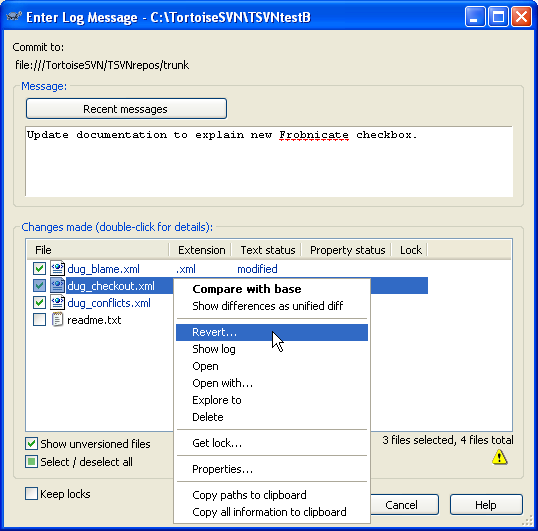Click the .xml extension cell of dug_blame.xml
Image resolution: width=538 pixels, height=531 pixels.
[x=186, y=269]
